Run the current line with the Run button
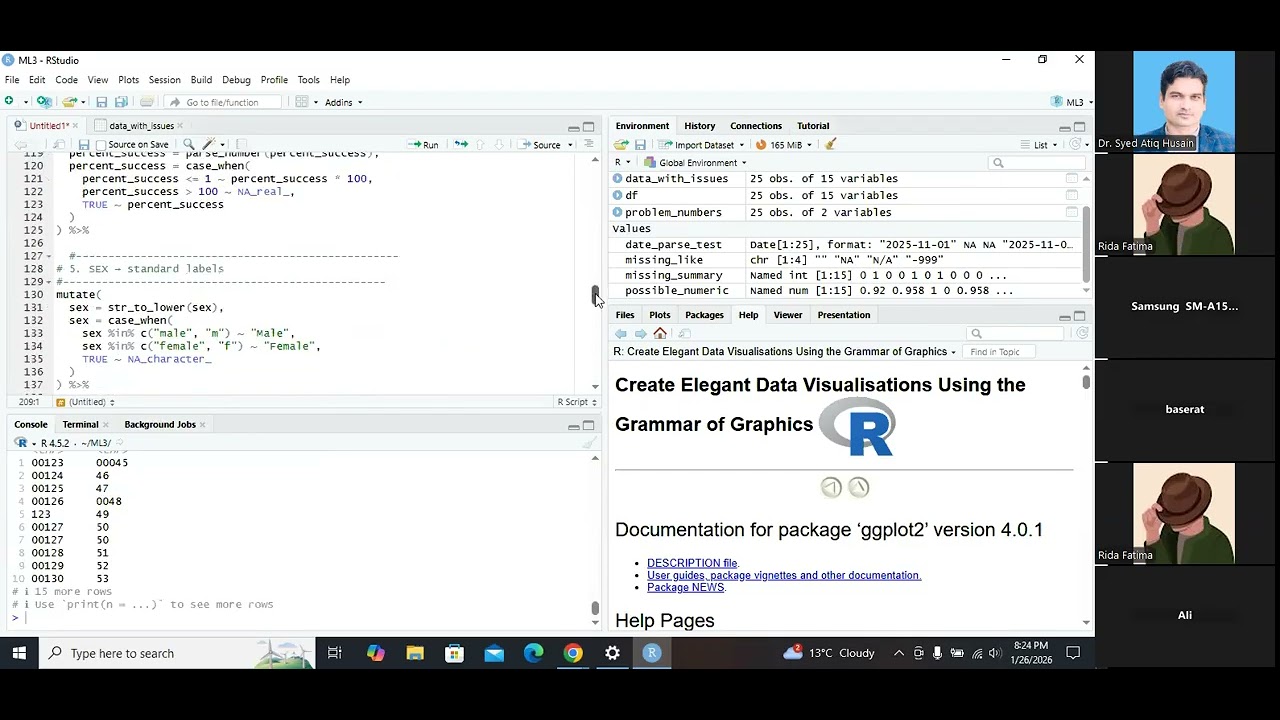The height and width of the screenshot is (720, 1280). pyautogui.click(x=424, y=145)
